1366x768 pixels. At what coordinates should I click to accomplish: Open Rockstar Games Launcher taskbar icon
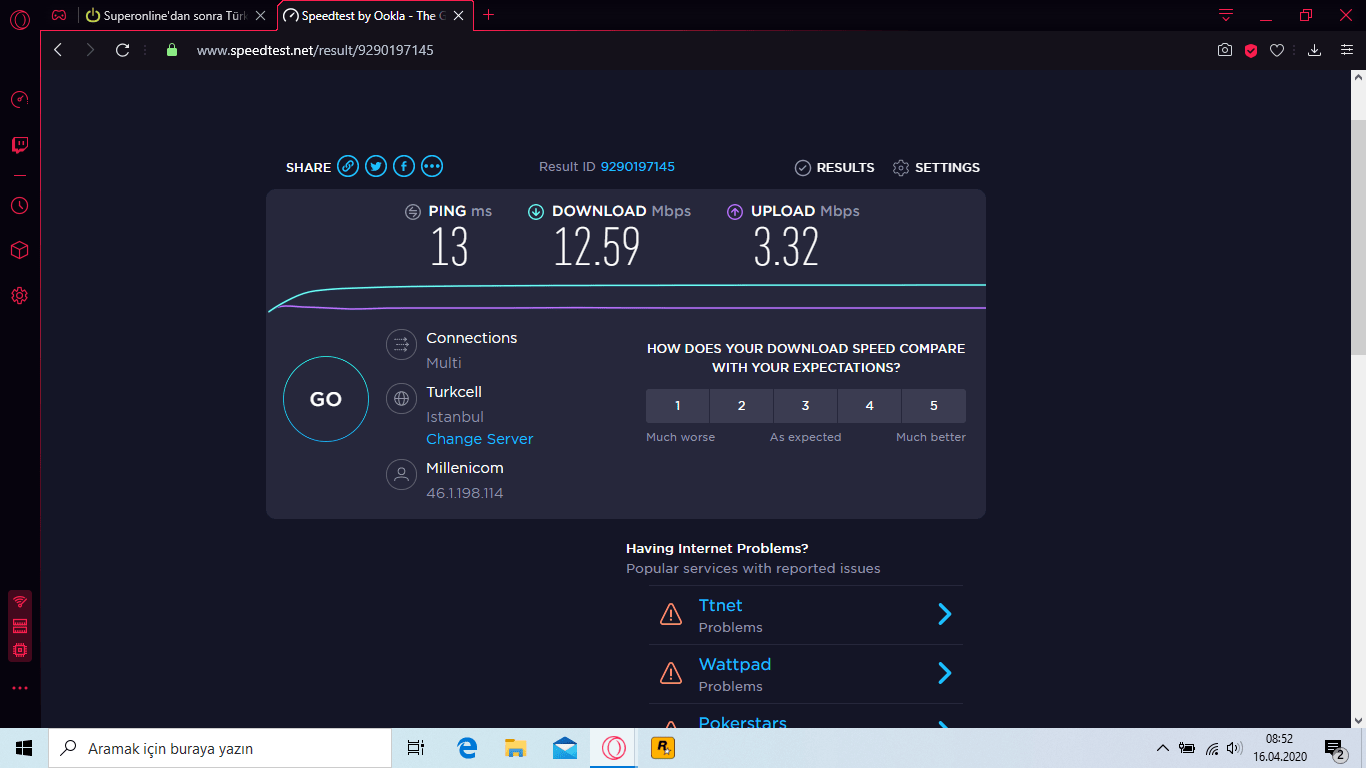point(662,748)
